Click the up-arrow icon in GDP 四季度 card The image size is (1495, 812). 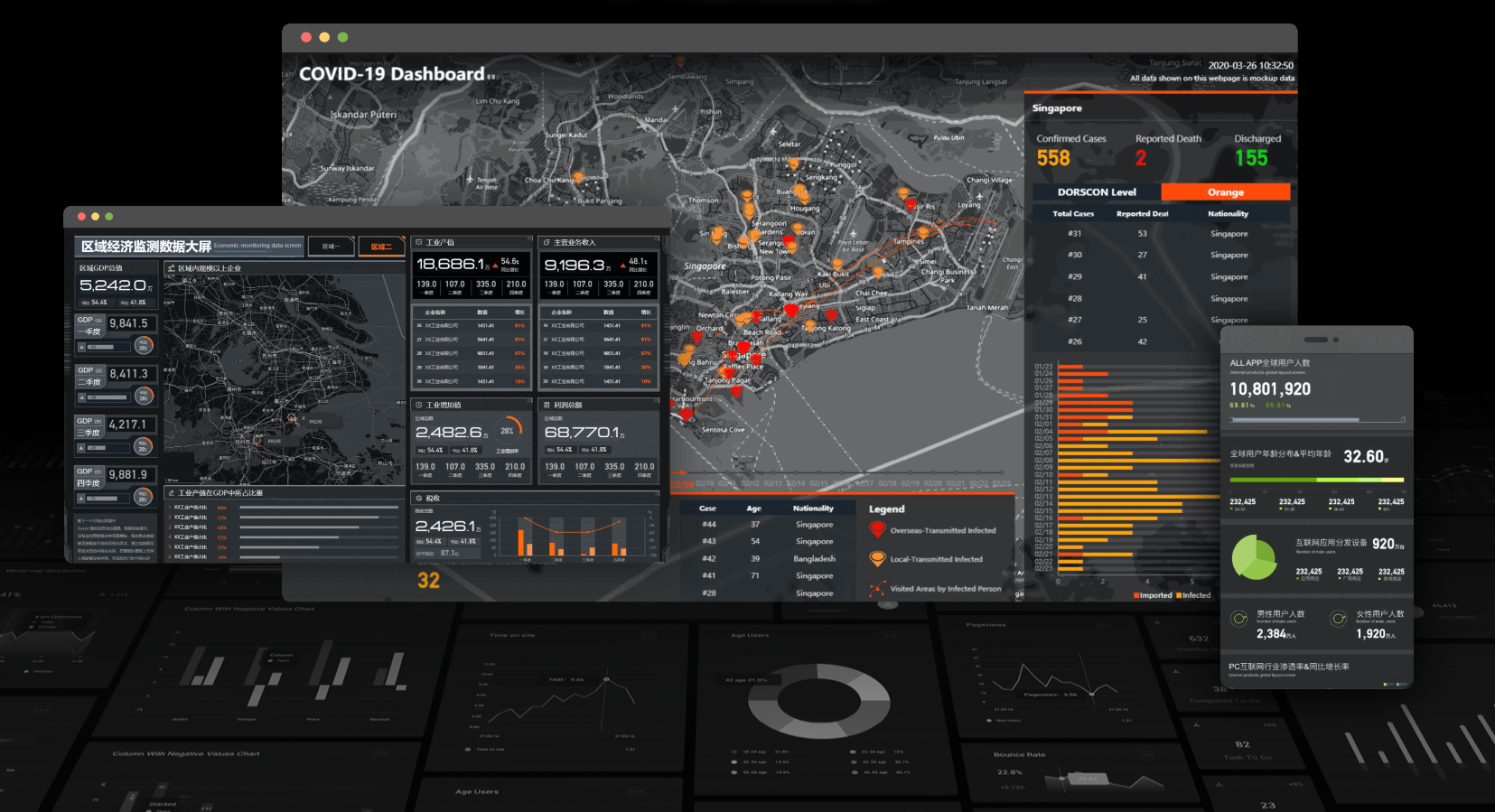click(81, 499)
